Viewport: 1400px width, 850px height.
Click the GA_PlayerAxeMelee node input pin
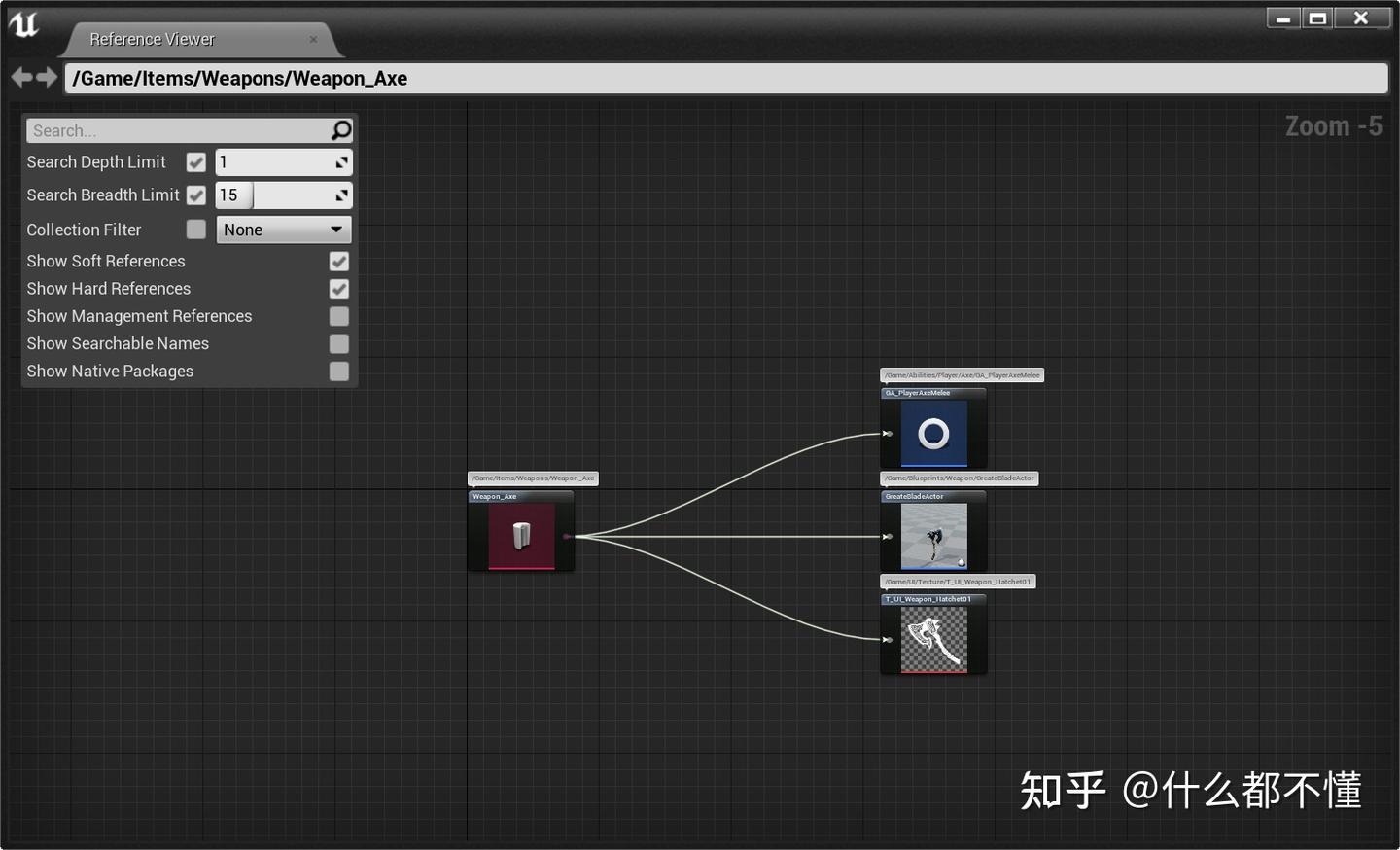click(x=888, y=432)
